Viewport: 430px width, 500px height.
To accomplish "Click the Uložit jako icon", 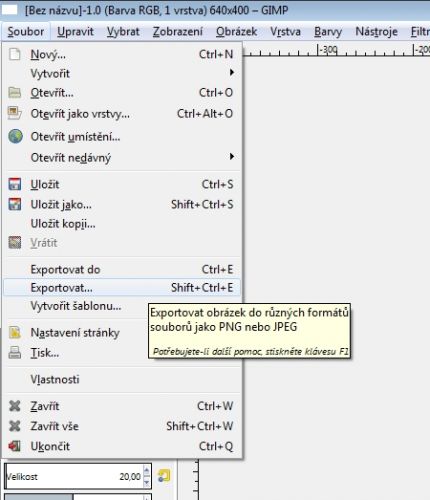I will (x=15, y=204).
